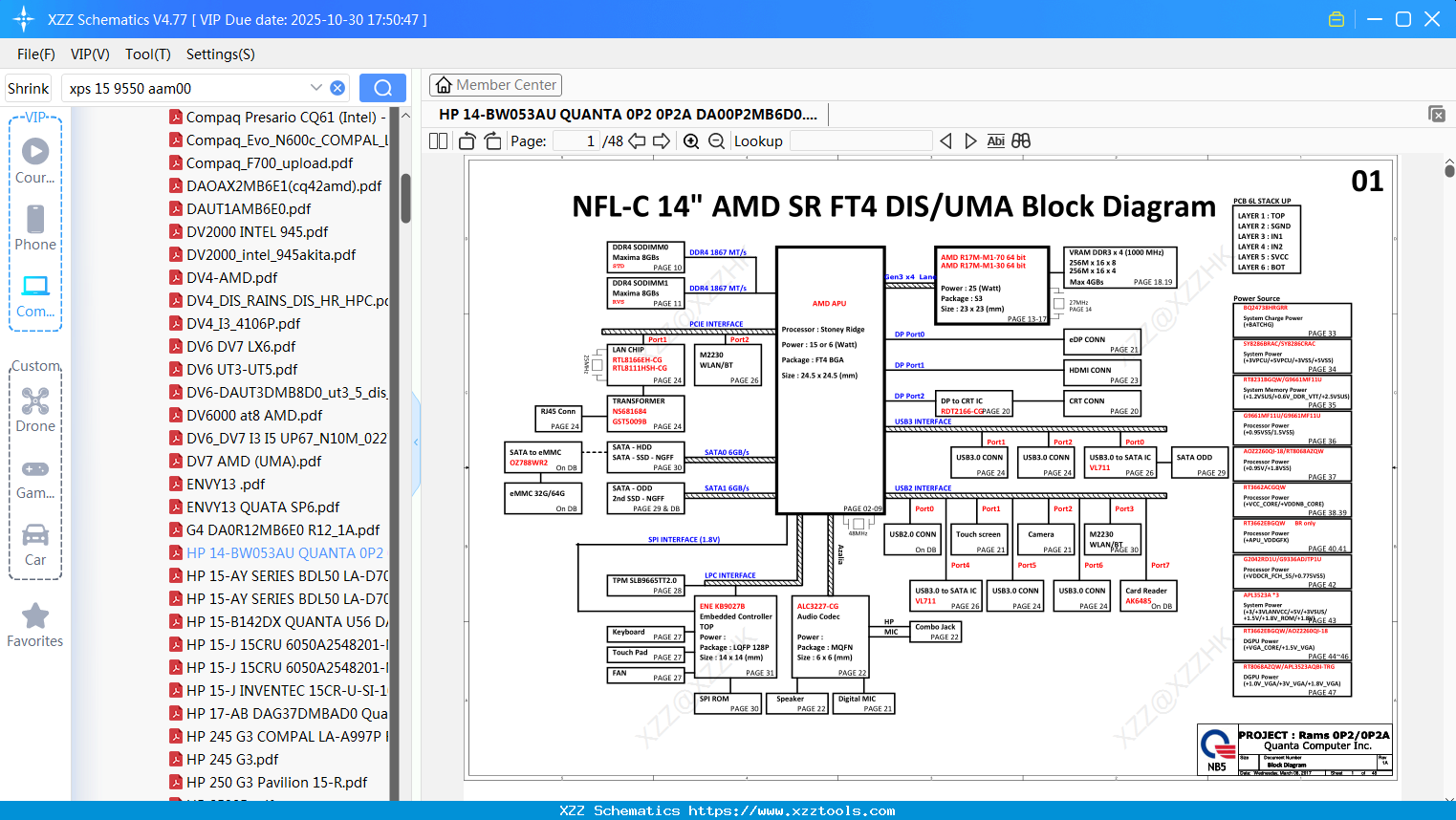Open the Car category
The height and width of the screenshot is (820, 1456).
pyautogui.click(x=35, y=545)
